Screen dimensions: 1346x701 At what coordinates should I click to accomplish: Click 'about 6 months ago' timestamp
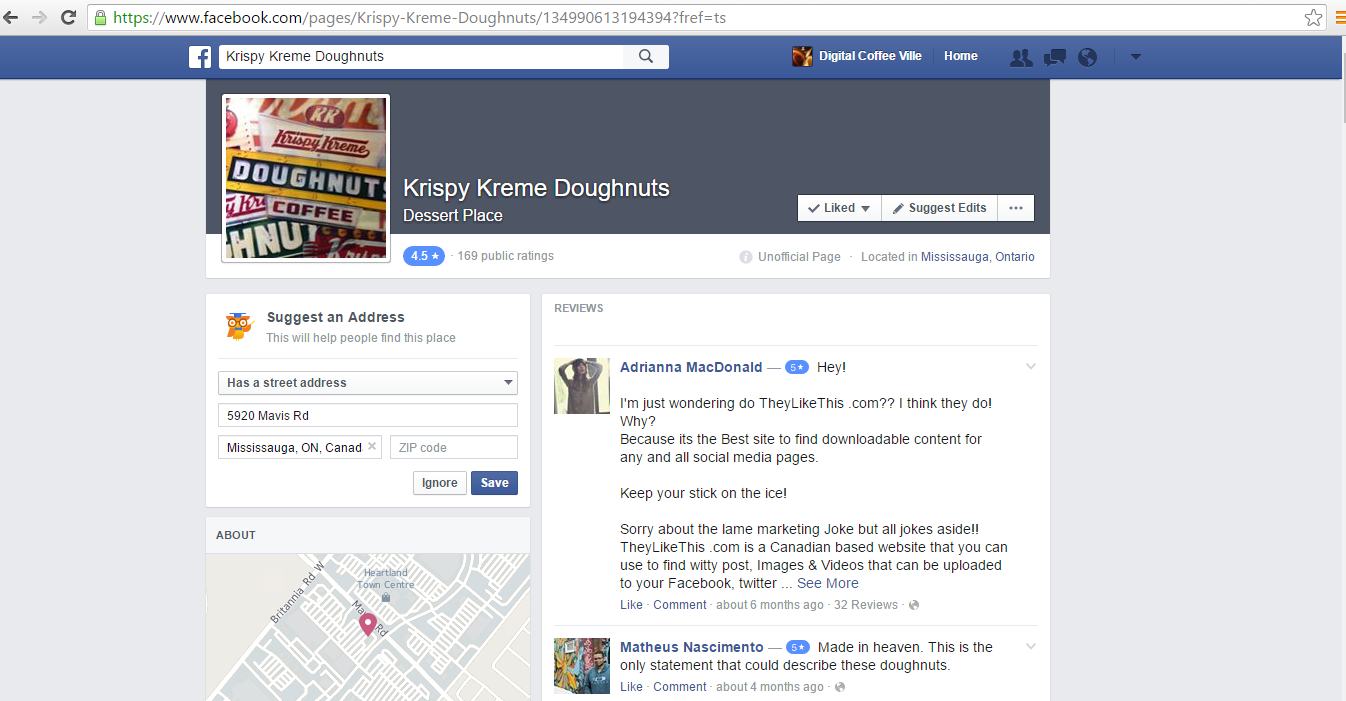pyautogui.click(x=770, y=605)
